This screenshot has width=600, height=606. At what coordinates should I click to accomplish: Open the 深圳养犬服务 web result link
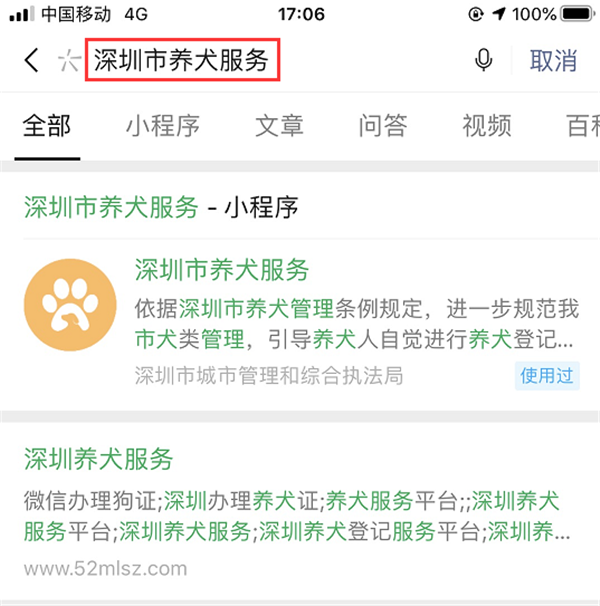tap(98, 459)
